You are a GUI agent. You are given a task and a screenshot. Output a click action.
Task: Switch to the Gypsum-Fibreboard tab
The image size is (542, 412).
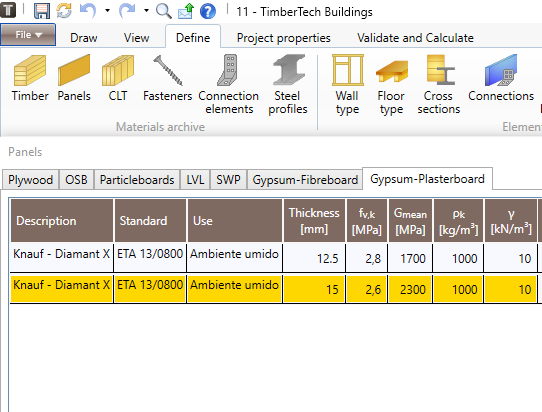point(305,180)
